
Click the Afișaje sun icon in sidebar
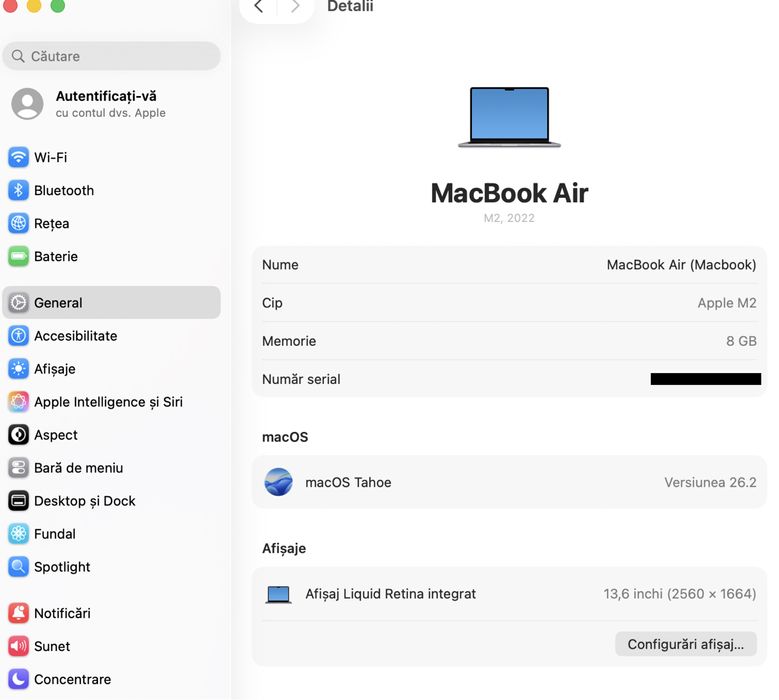pyautogui.click(x=18, y=369)
